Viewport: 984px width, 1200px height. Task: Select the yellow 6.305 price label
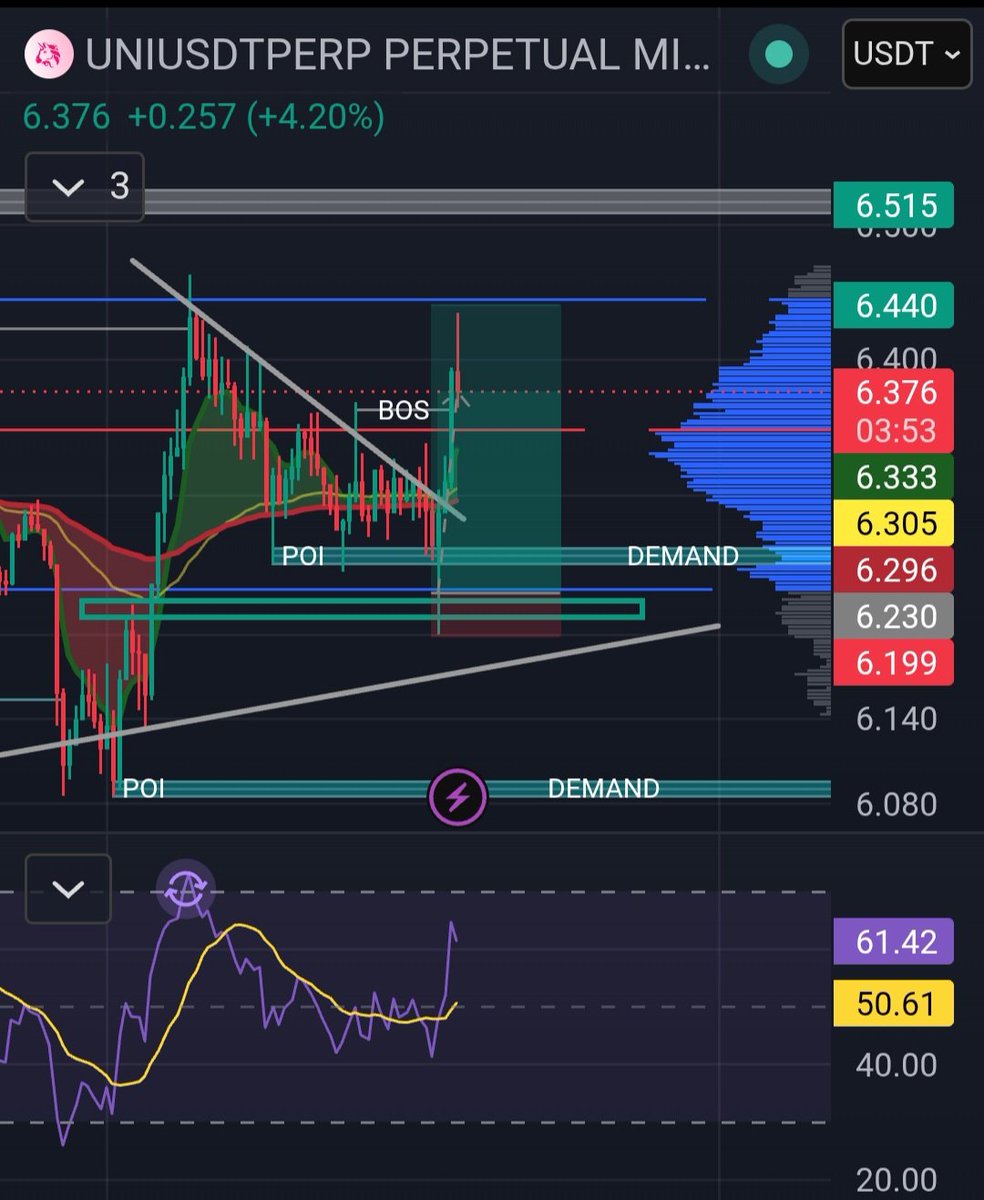(x=893, y=523)
